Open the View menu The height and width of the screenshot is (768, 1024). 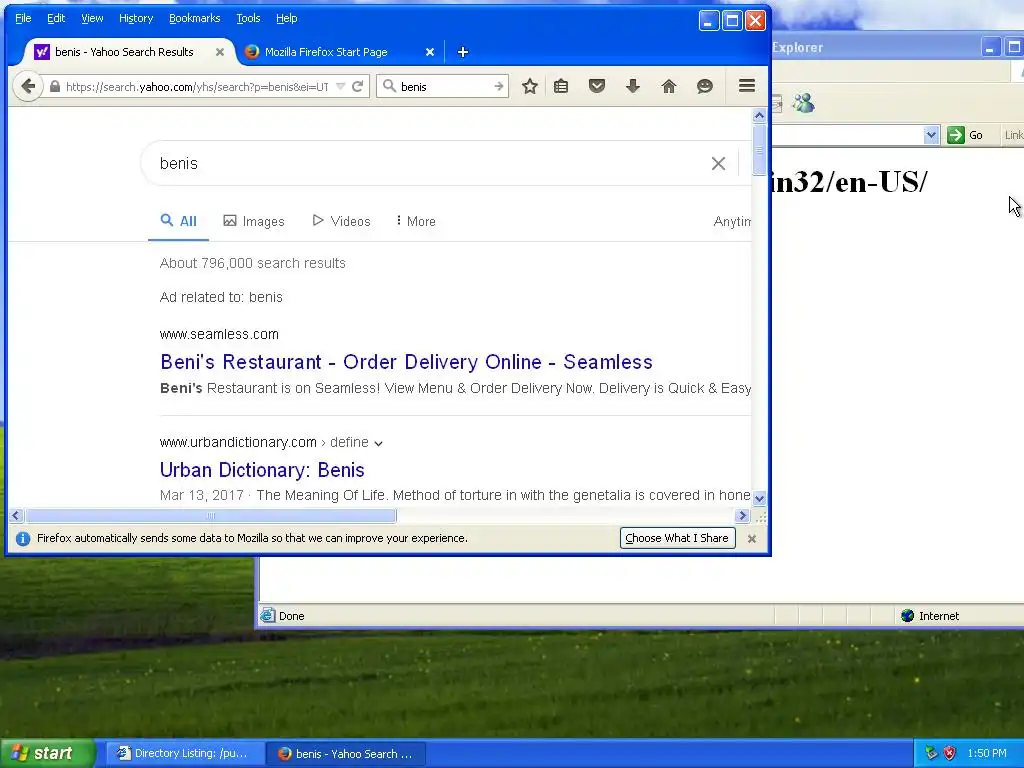[92, 18]
